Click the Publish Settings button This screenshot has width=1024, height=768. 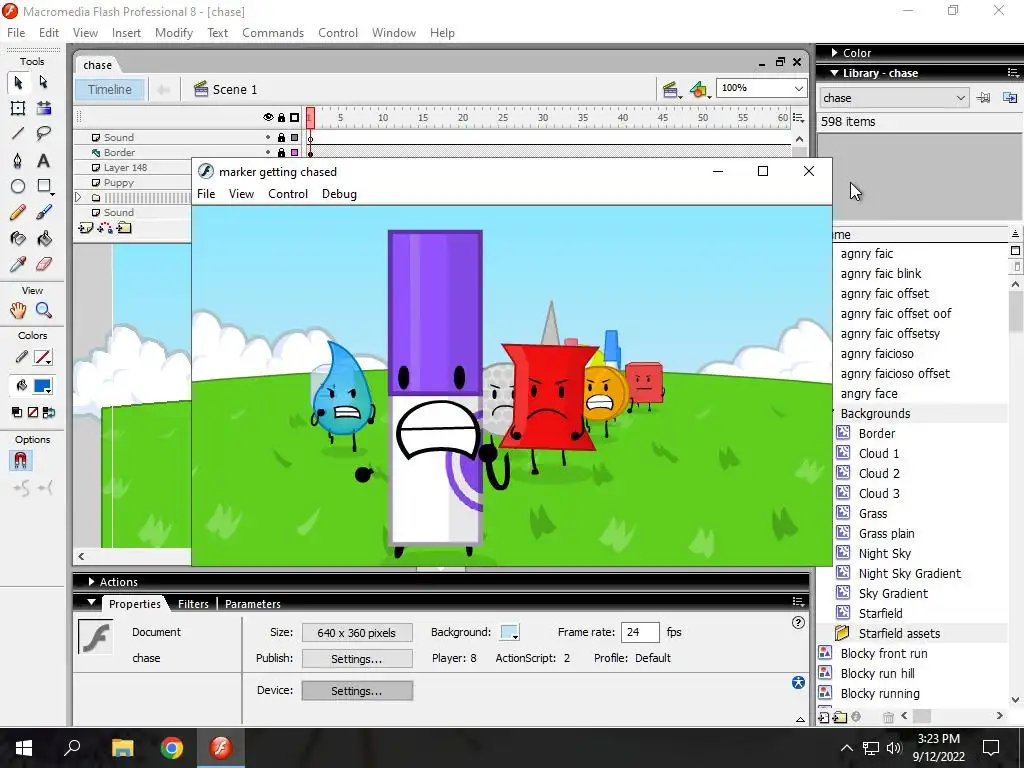(x=357, y=659)
